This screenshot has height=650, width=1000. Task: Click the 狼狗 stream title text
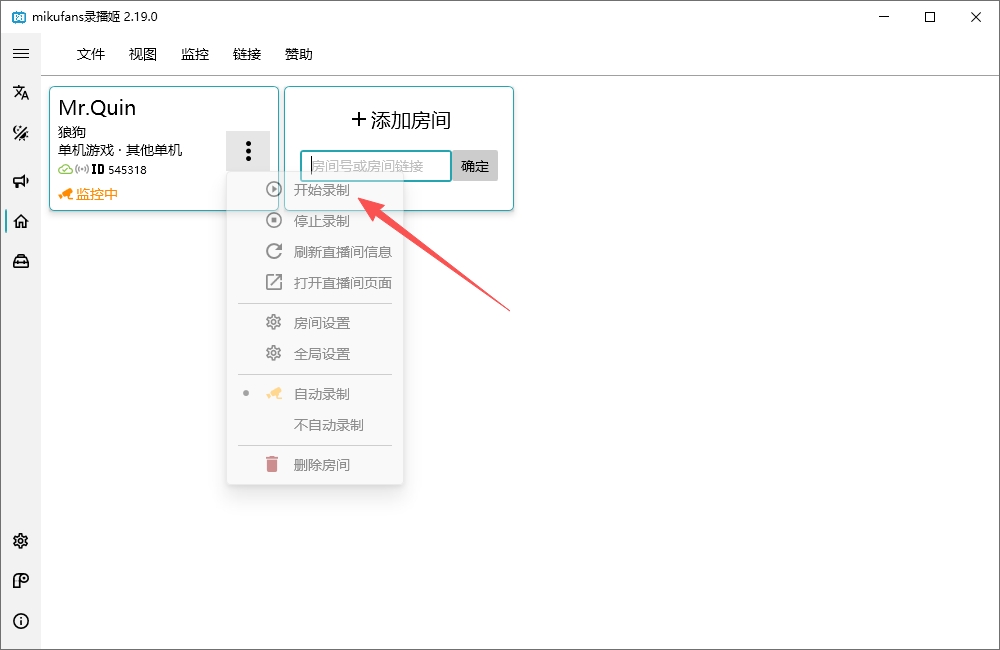pyautogui.click(x=71, y=132)
